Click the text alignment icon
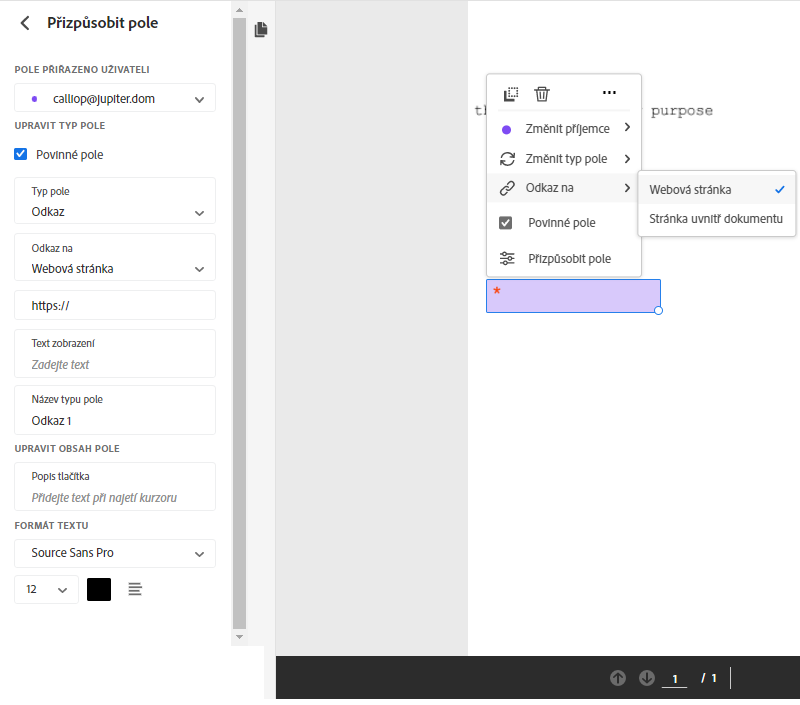Viewport: 800px width, 705px height. point(135,590)
